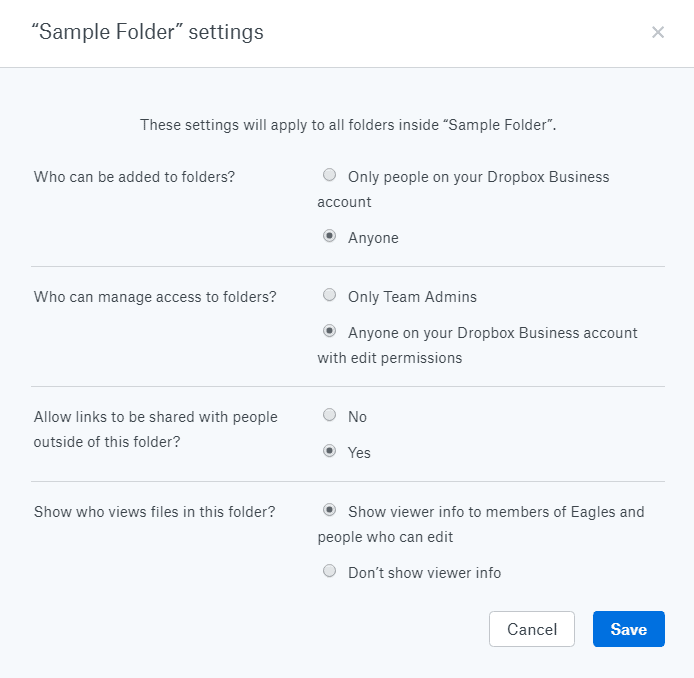This screenshot has height=678, width=694.
Task: Save the folder settings
Action: click(x=628, y=629)
